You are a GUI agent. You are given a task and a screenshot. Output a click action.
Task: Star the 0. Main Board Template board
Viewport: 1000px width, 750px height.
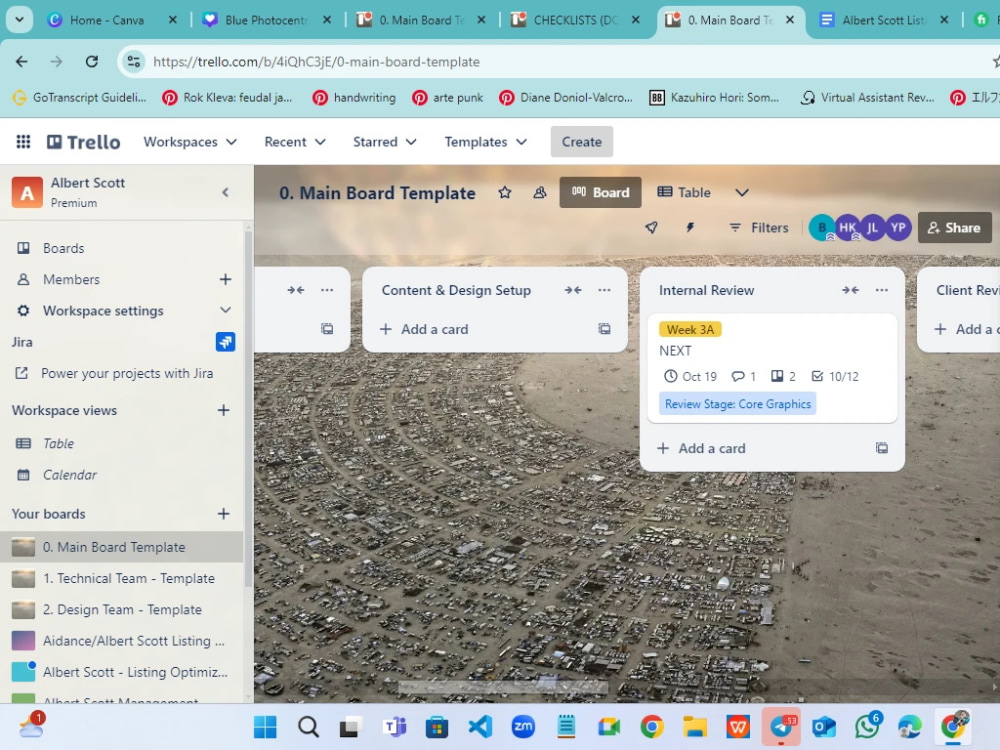pos(504,193)
